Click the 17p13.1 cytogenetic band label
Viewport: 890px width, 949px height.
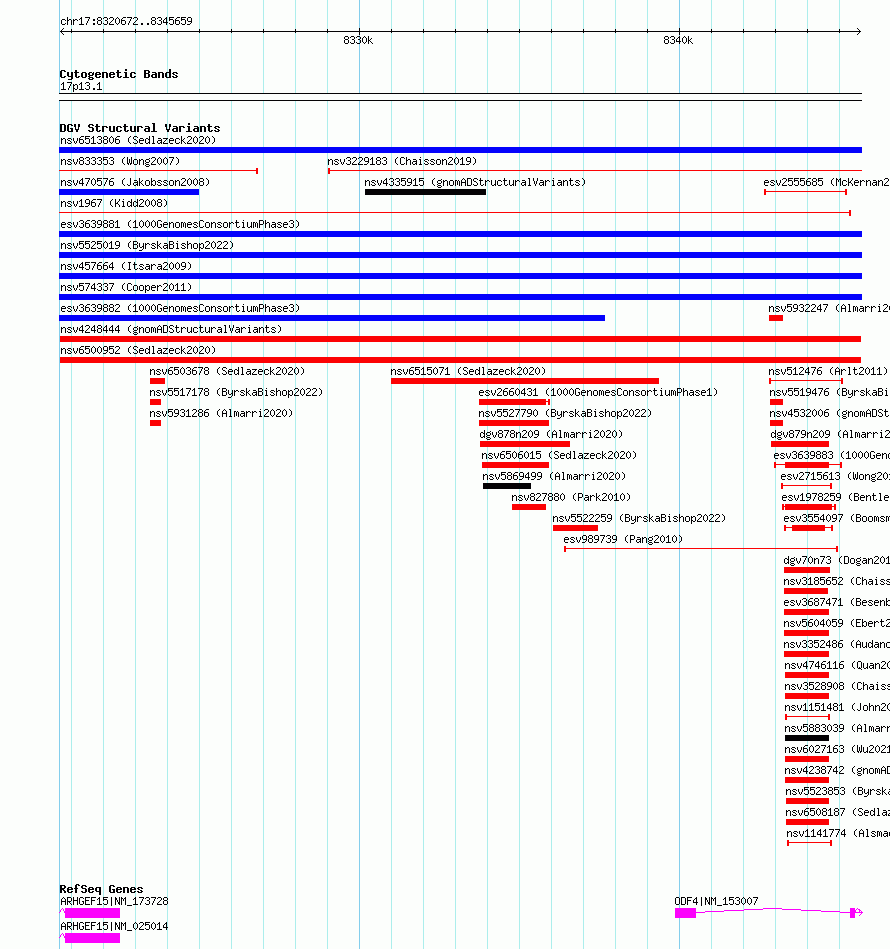click(x=81, y=87)
